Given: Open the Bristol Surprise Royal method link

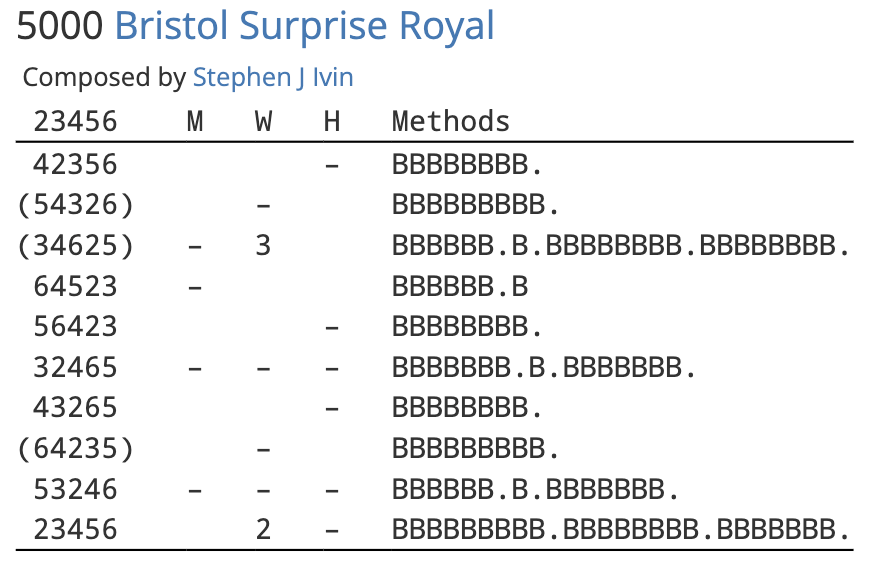Looking at the screenshot, I should tap(304, 27).
